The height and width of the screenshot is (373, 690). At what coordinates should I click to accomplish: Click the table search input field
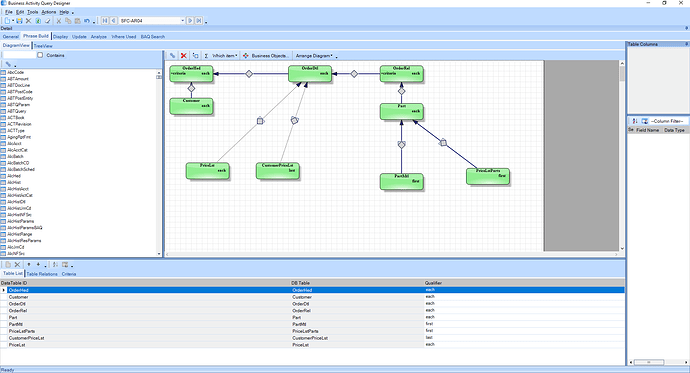[19, 55]
